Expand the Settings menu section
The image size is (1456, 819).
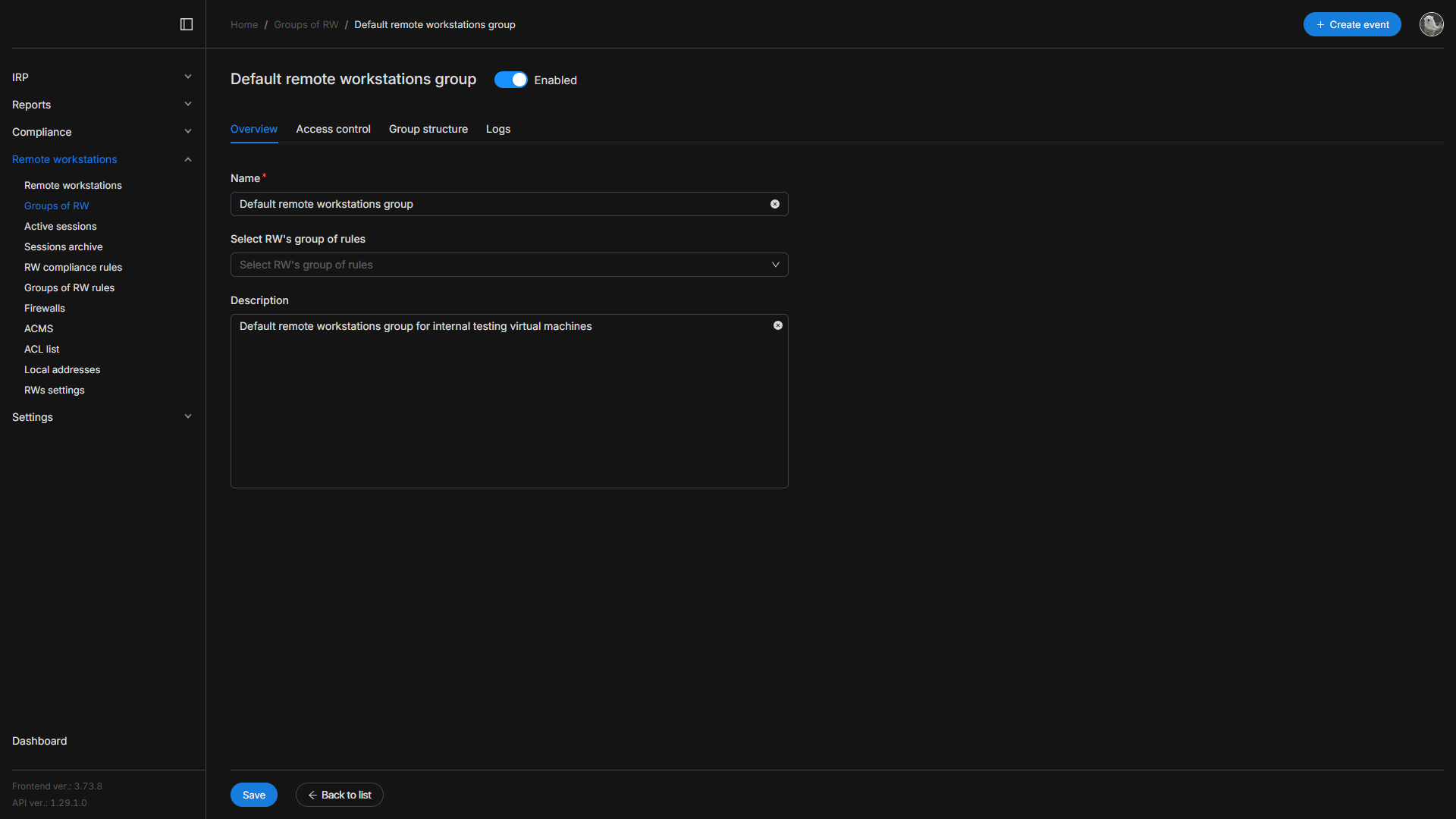pos(102,417)
